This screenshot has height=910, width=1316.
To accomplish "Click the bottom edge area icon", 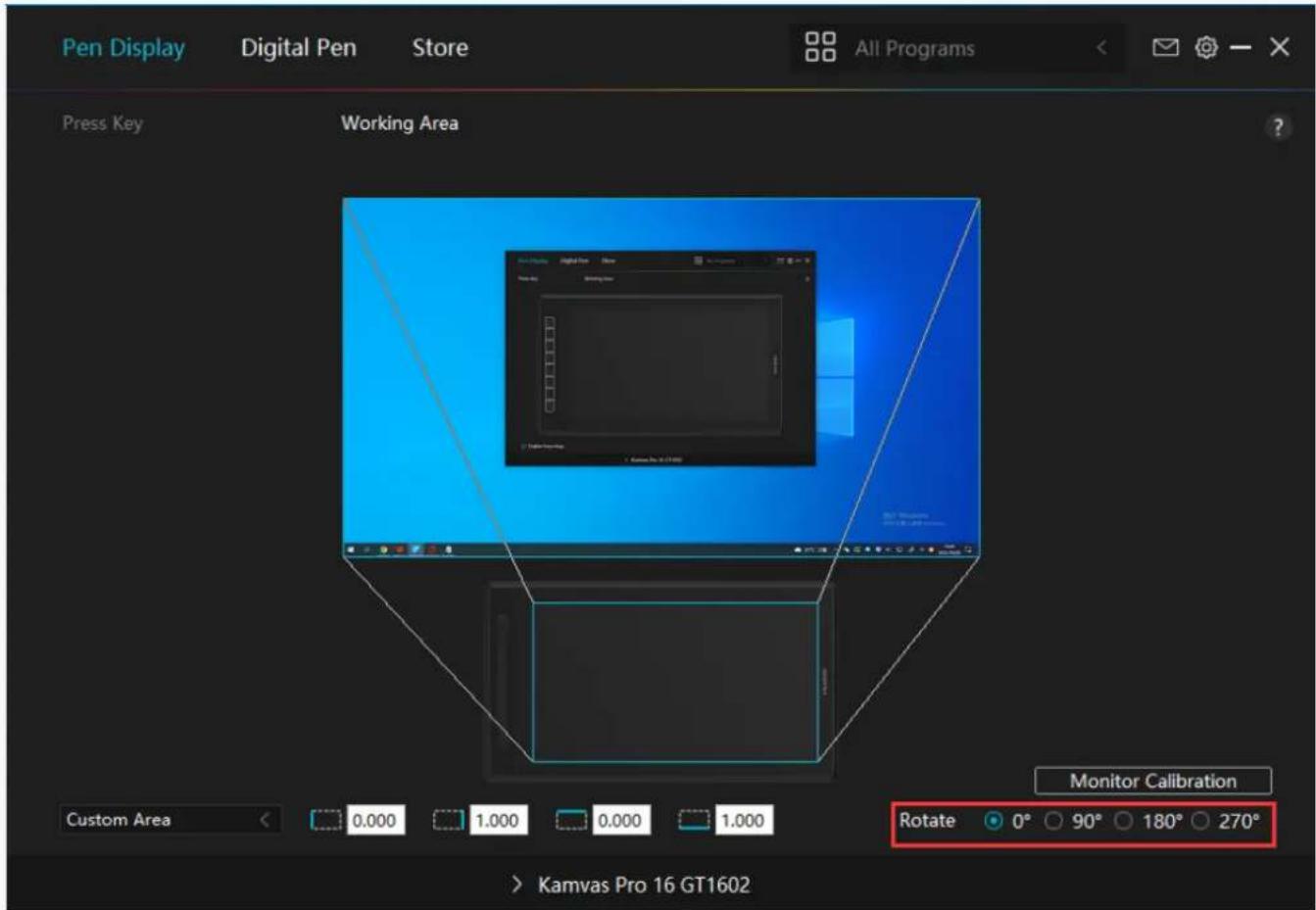I will click(694, 820).
